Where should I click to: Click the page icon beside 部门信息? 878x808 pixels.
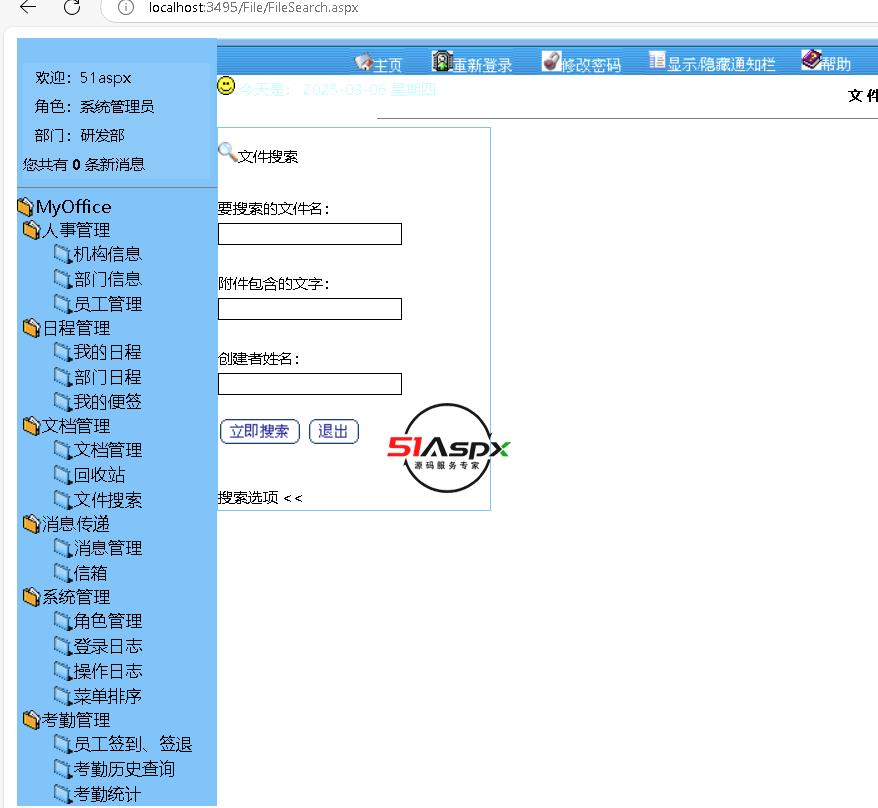[63, 279]
